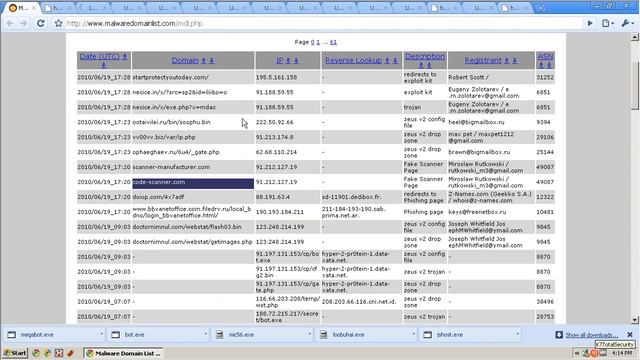Click the Description column header link

425,56
